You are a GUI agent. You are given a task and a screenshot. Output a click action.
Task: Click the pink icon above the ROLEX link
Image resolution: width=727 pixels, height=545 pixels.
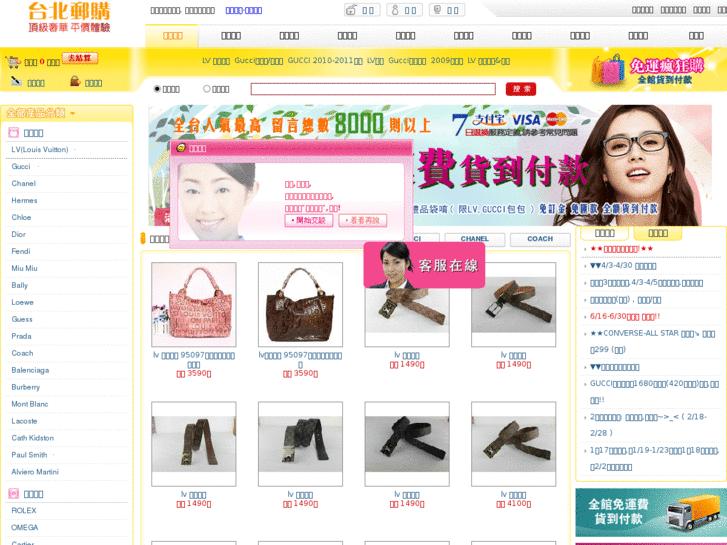point(13,494)
